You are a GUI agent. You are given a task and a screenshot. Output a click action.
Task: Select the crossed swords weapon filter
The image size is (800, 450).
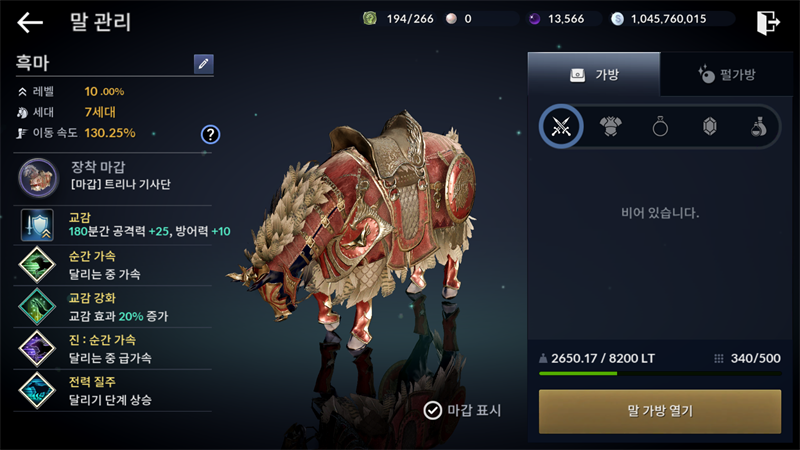(x=561, y=126)
